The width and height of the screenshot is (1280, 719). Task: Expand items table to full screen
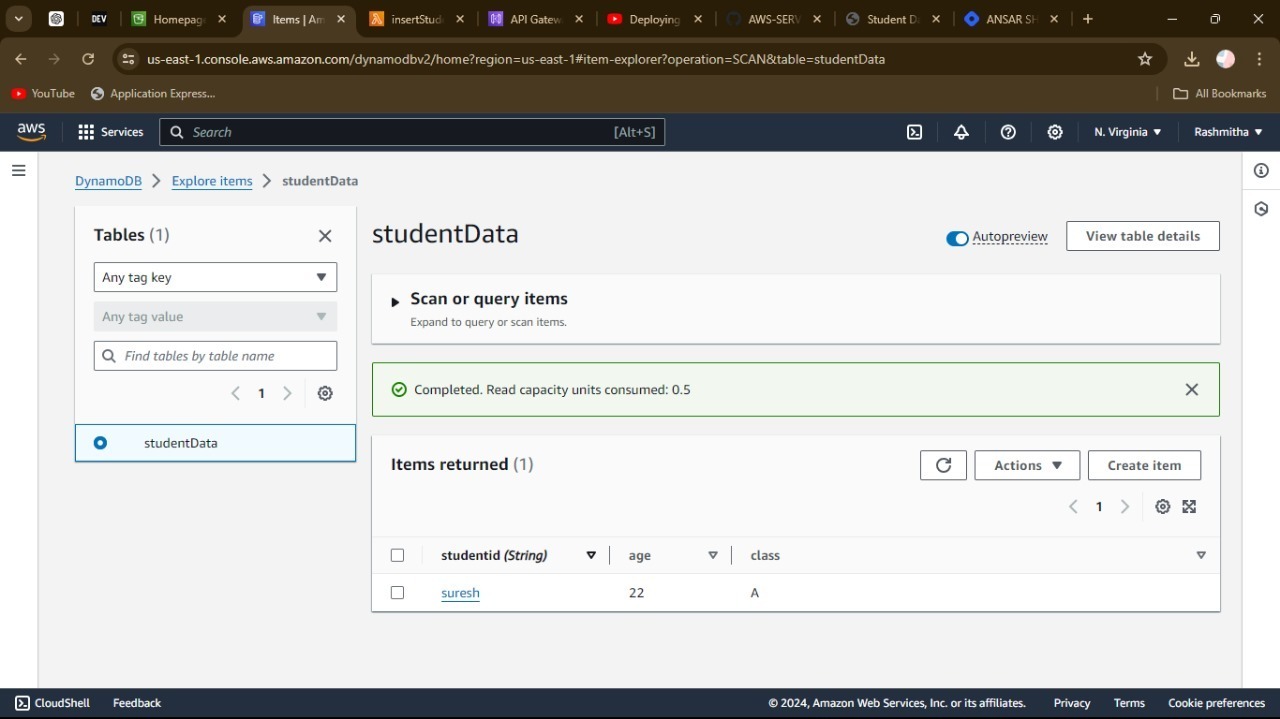coord(1189,507)
